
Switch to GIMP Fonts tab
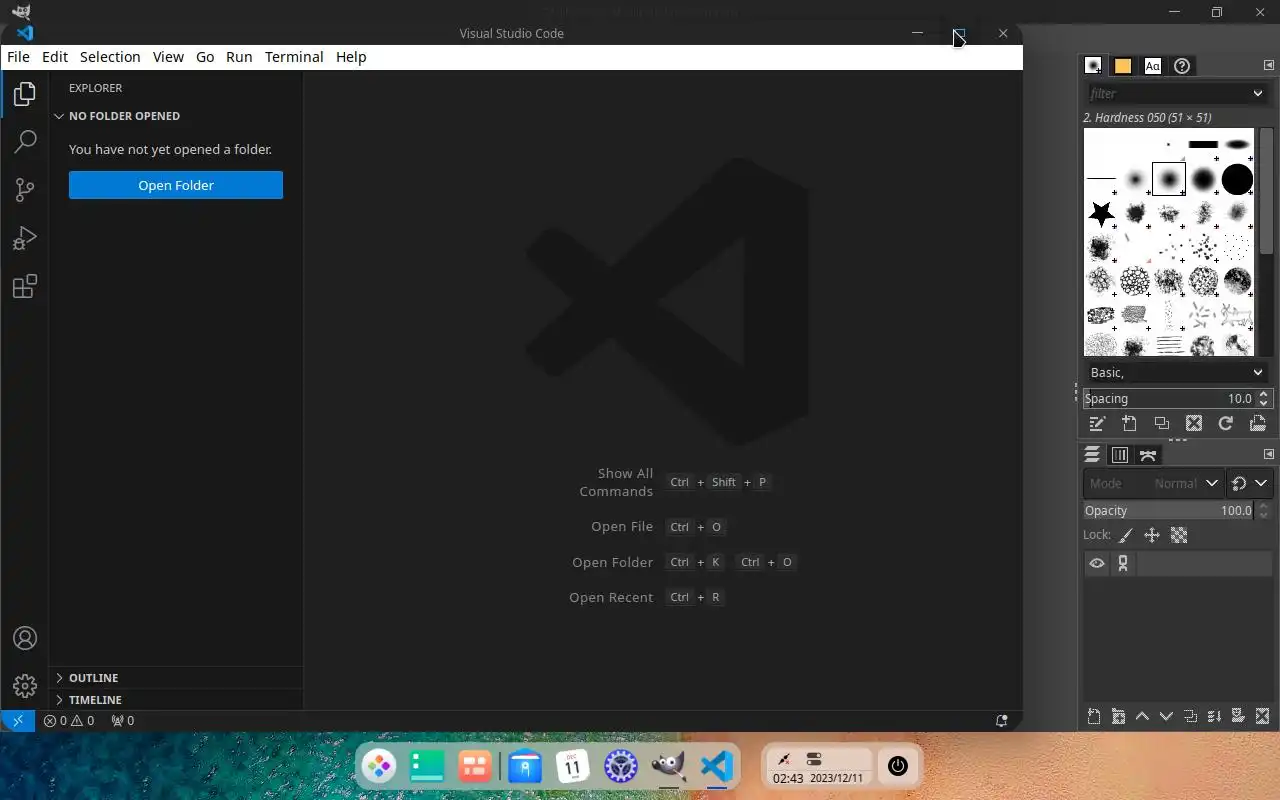tap(1153, 66)
